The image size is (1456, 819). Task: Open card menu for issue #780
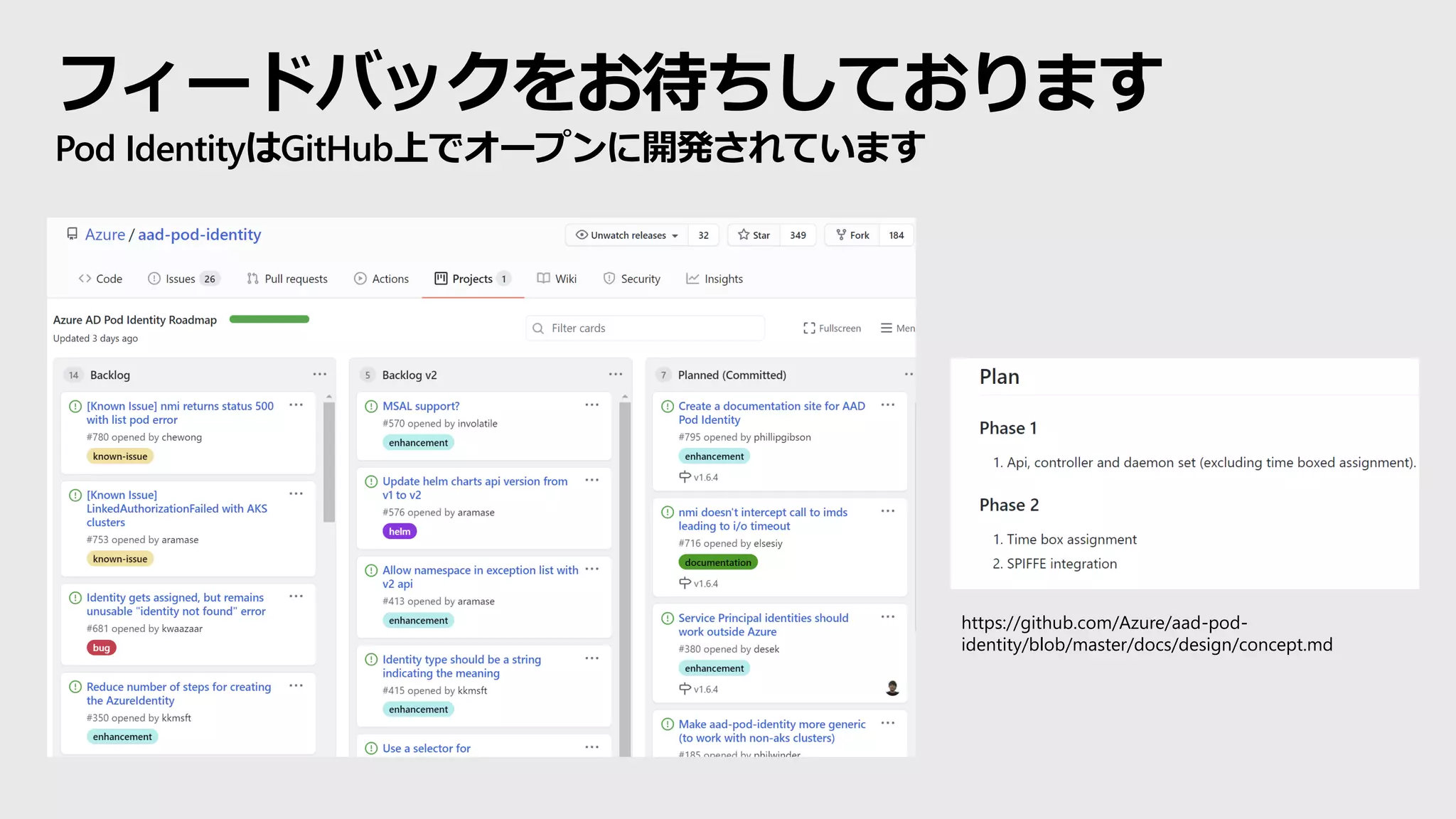click(296, 405)
